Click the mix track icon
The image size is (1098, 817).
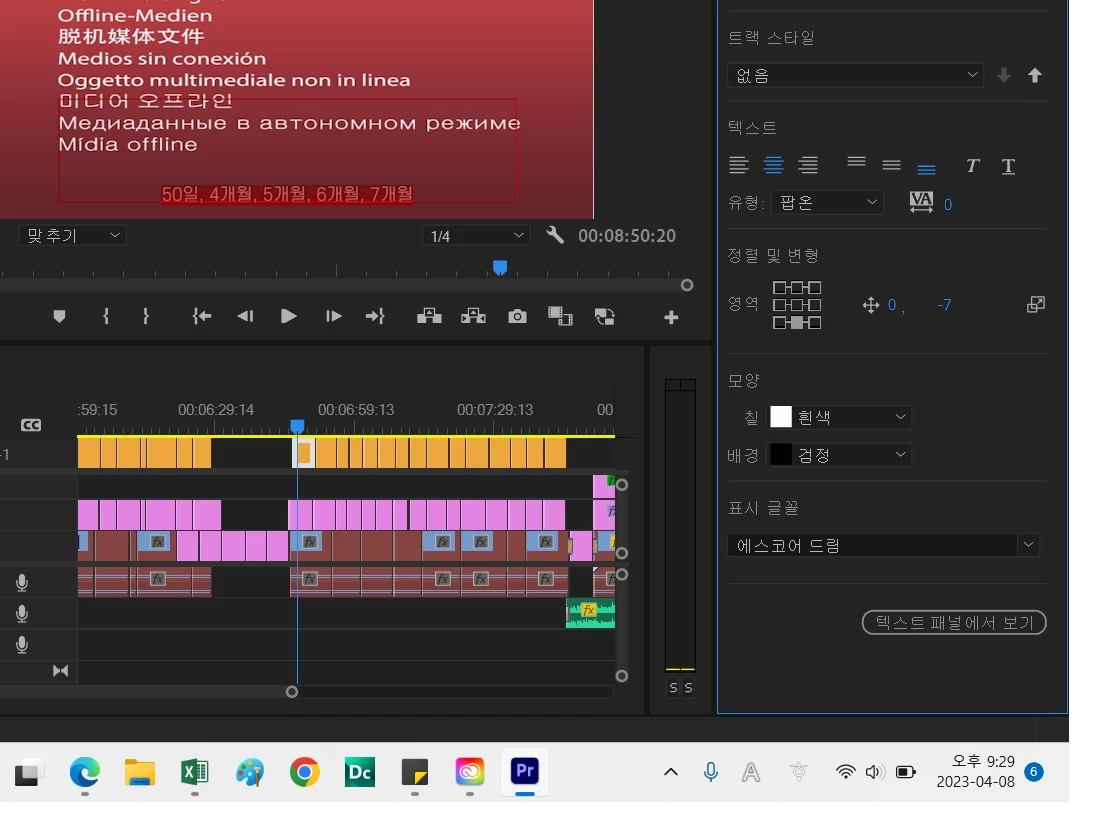click(60, 671)
